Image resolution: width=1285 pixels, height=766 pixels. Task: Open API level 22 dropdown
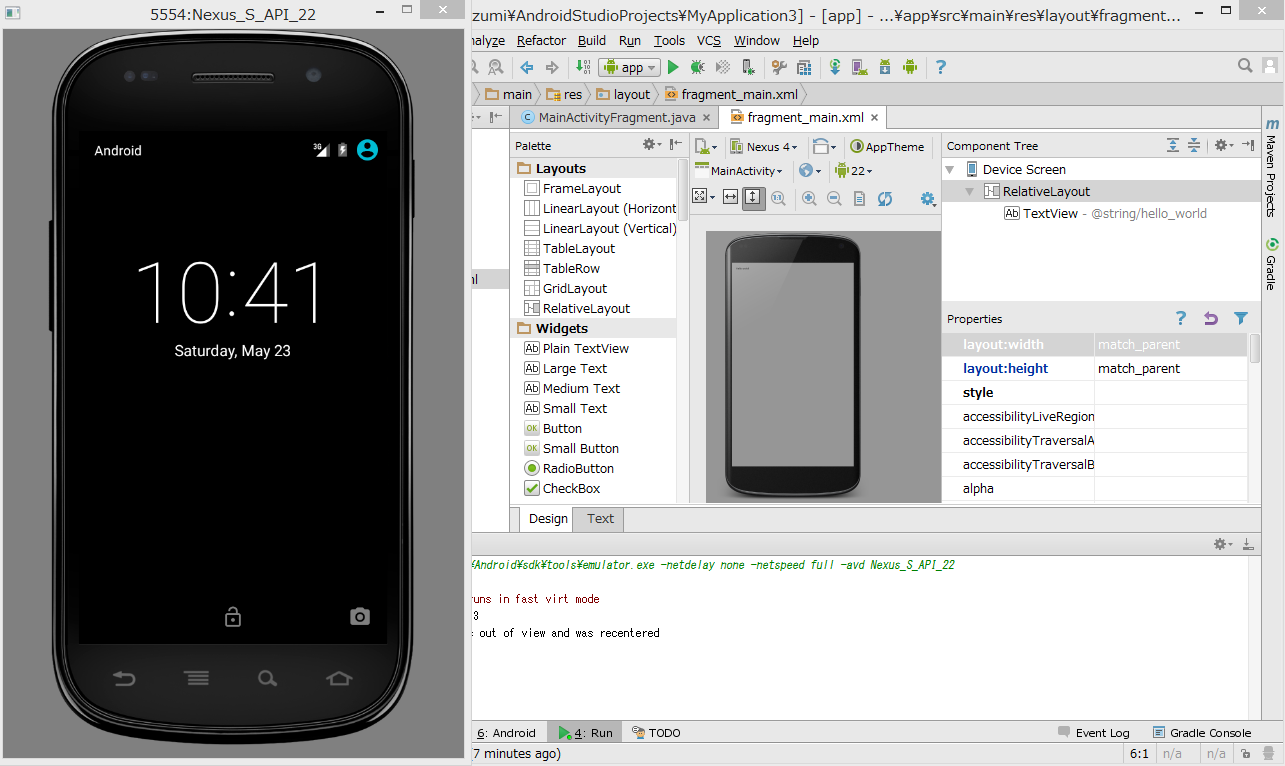pos(853,171)
